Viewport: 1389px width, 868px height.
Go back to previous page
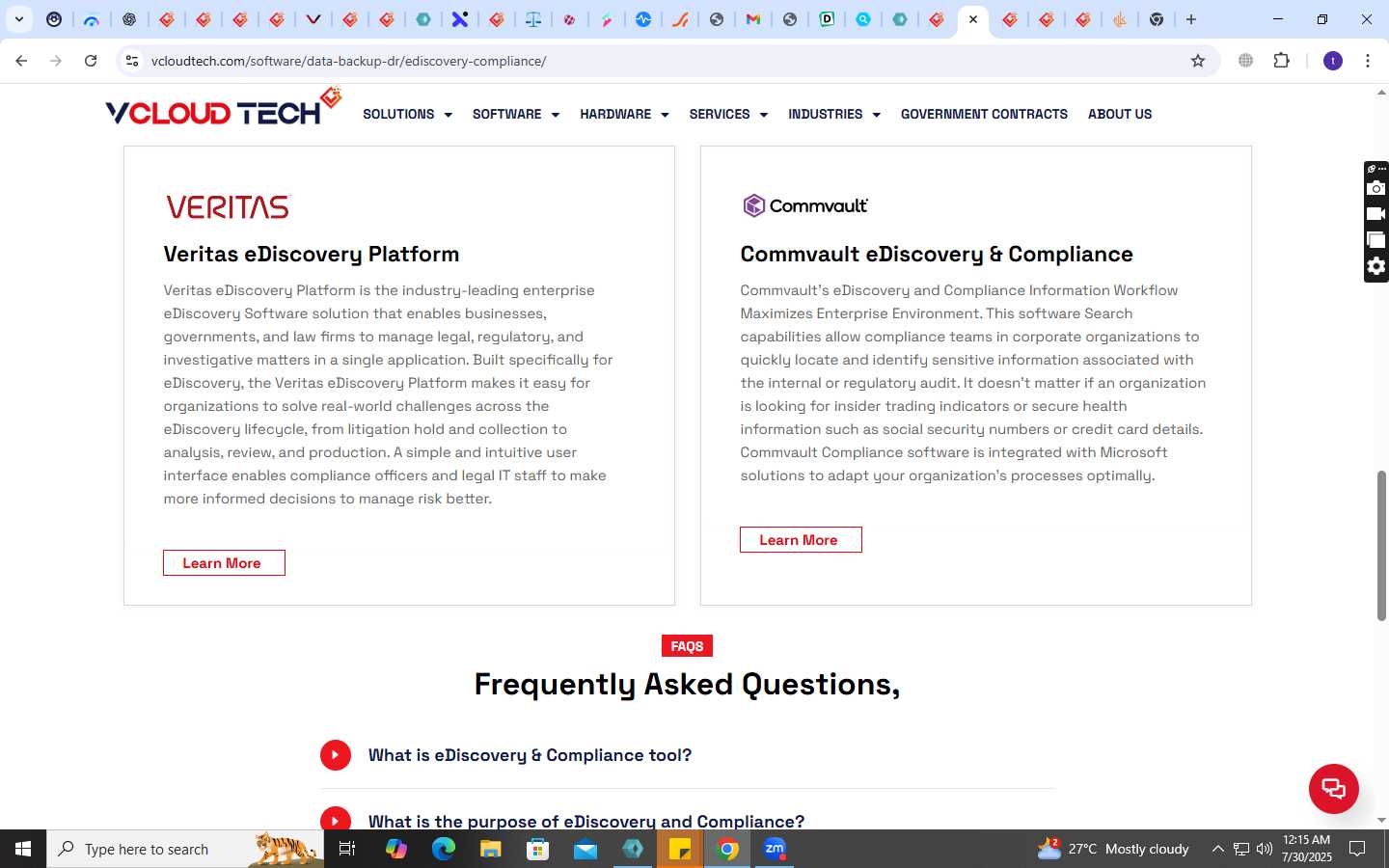(x=21, y=61)
